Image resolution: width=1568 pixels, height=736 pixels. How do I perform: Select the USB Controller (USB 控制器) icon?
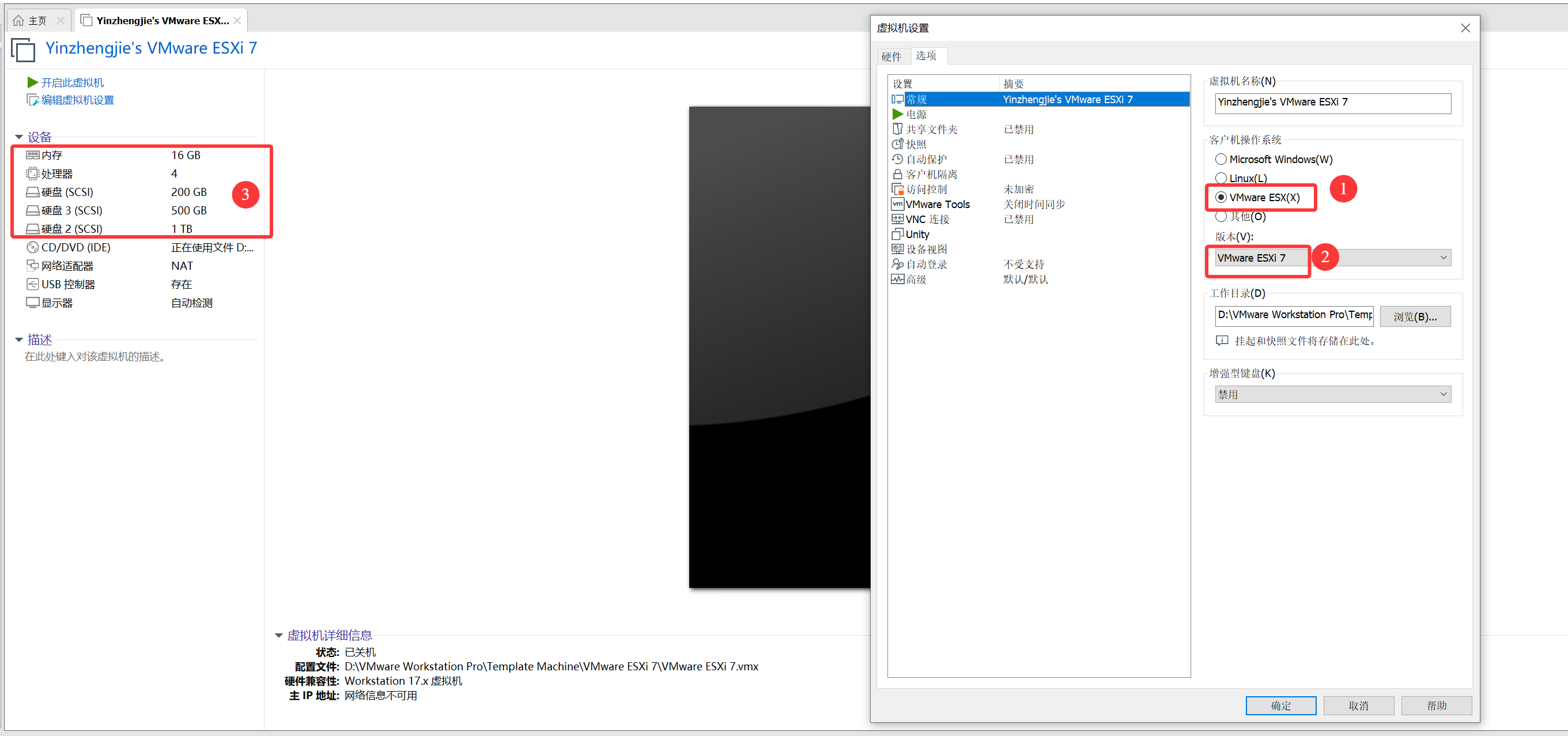pyautogui.click(x=32, y=284)
